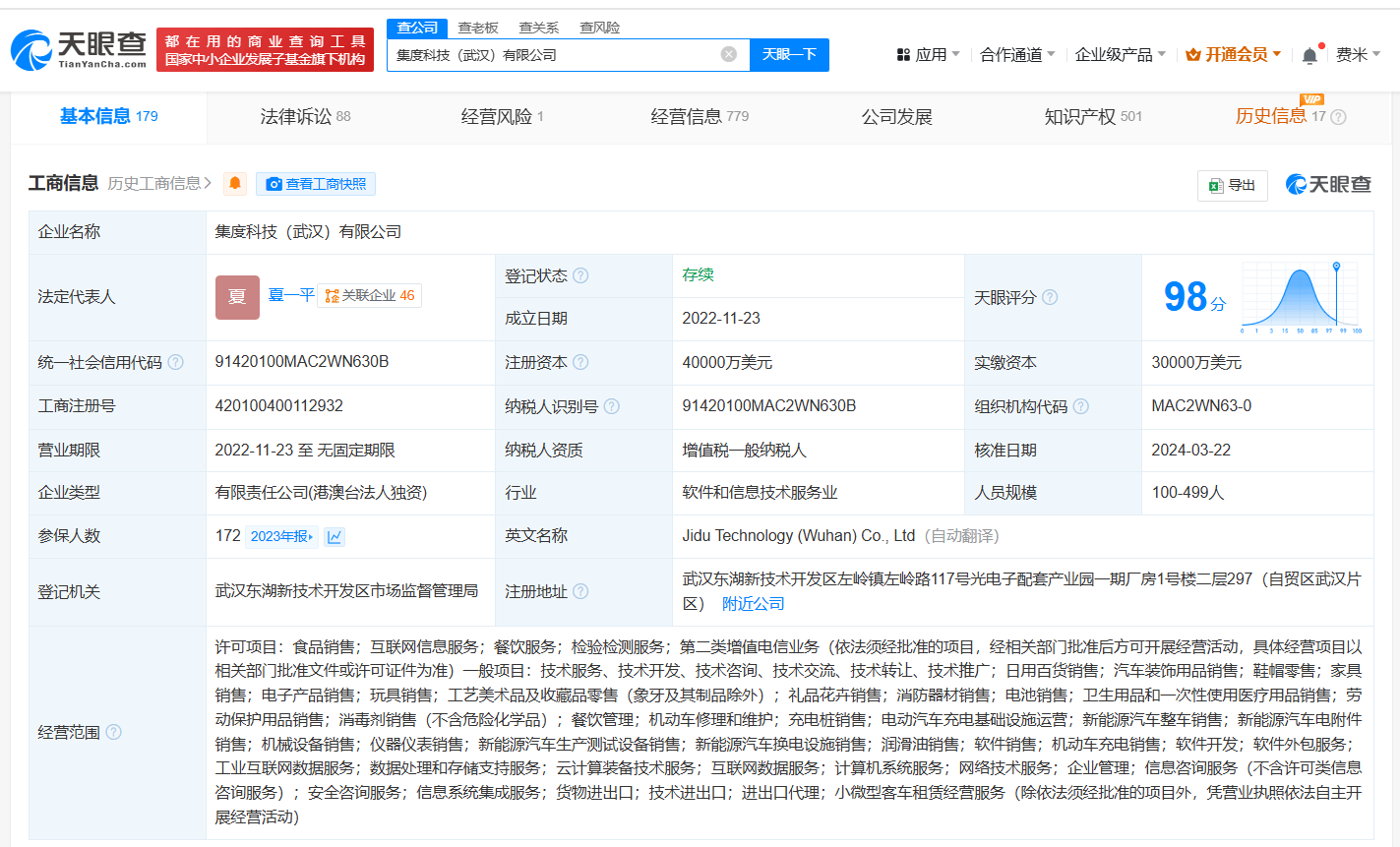
Task: Click the 100-499人 staff size value
Action: 1187,493
